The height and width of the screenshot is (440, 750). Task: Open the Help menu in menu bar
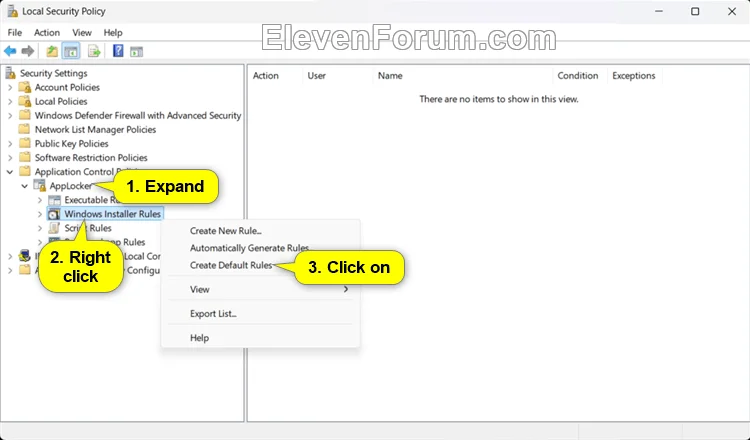[x=113, y=33]
